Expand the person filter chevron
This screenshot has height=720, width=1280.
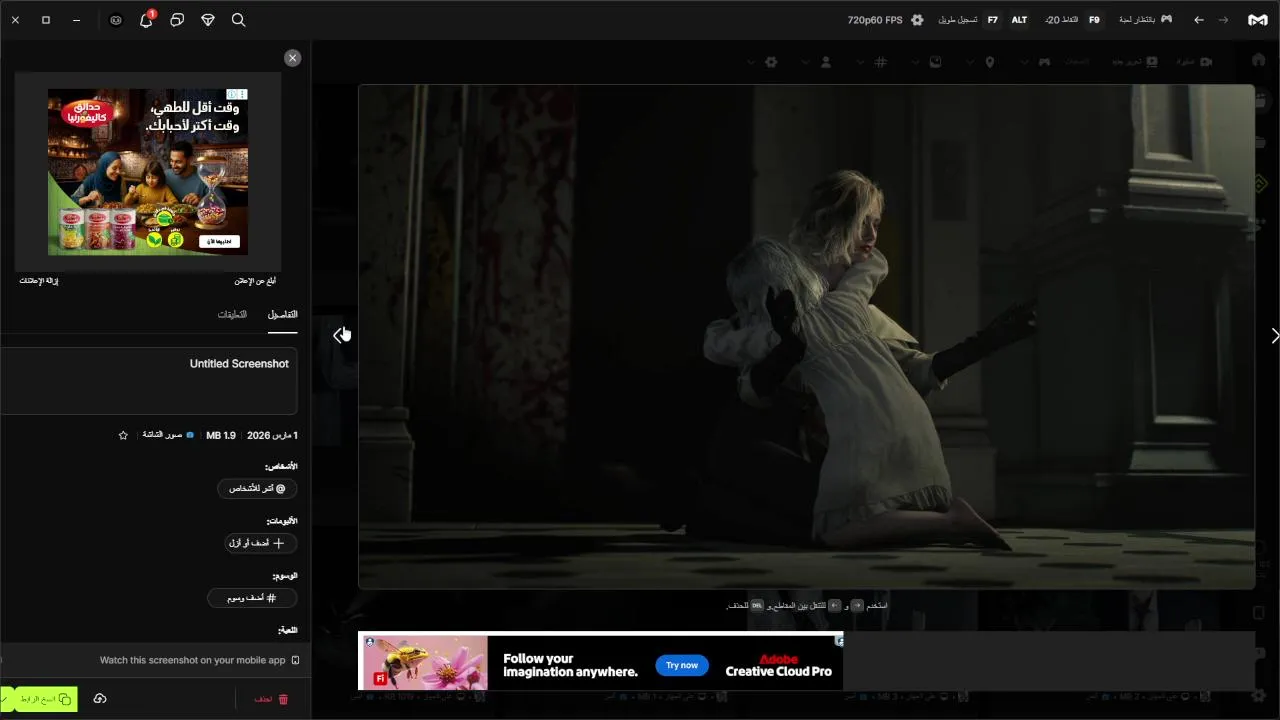[805, 62]
